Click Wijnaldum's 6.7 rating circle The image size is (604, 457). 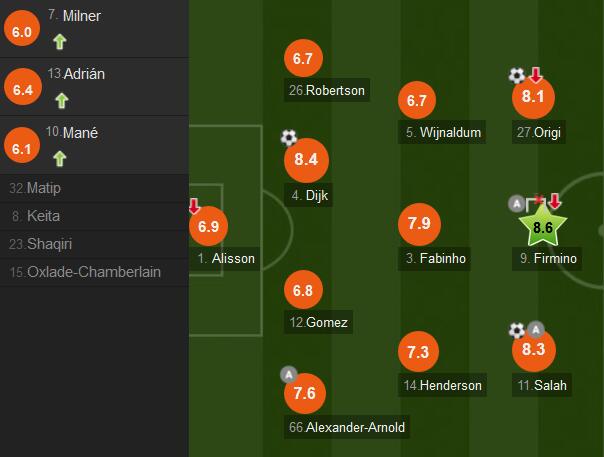coord(417,100)
